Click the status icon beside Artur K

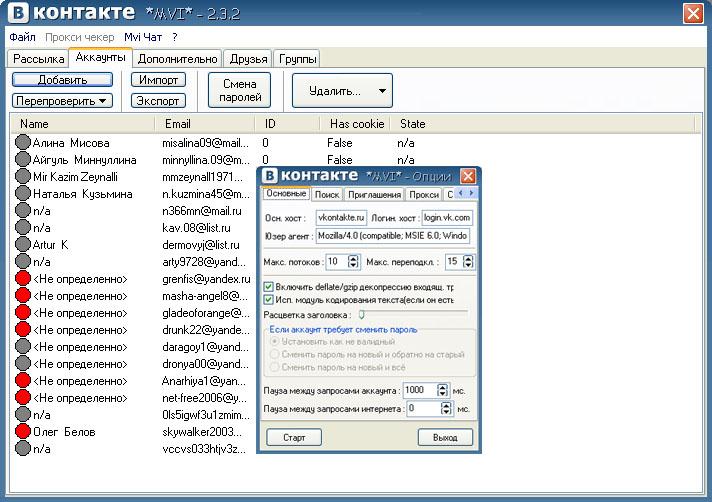pyautogui.click(x=23, y=244)
